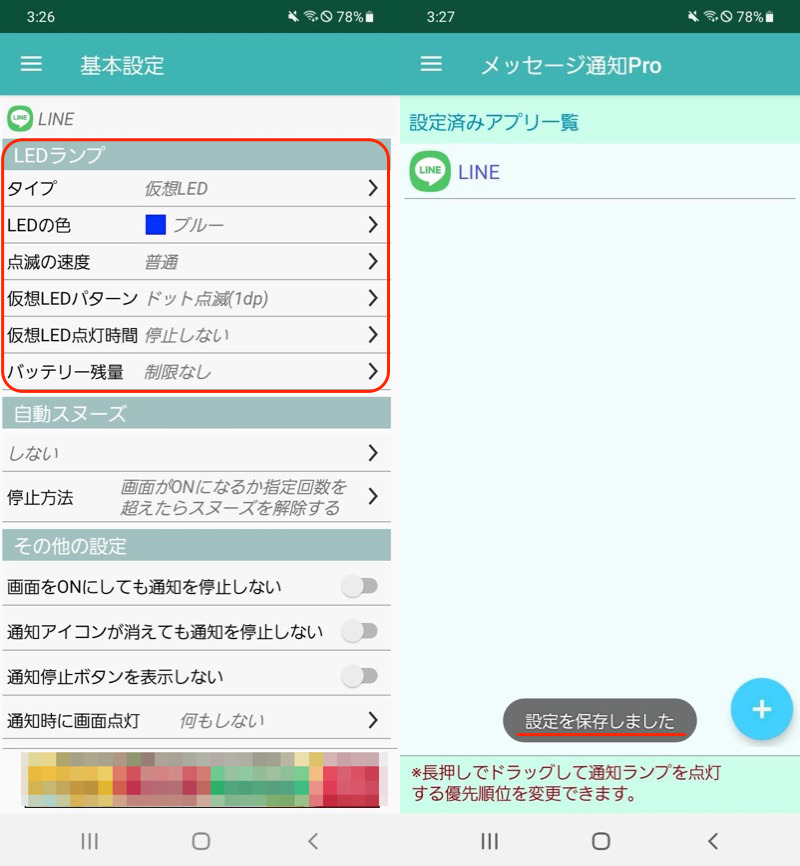Open hamburger menu on メッセージ通知Pro screen
This screenshot has height=866, width=800.
(431, 65)
